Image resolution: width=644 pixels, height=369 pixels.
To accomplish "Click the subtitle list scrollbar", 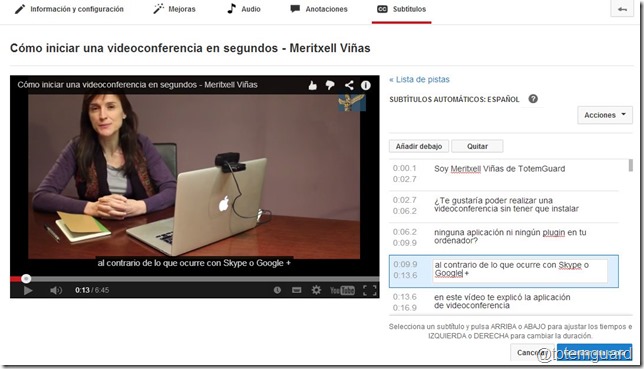I will pyautogui.click(x=630, y=166).
